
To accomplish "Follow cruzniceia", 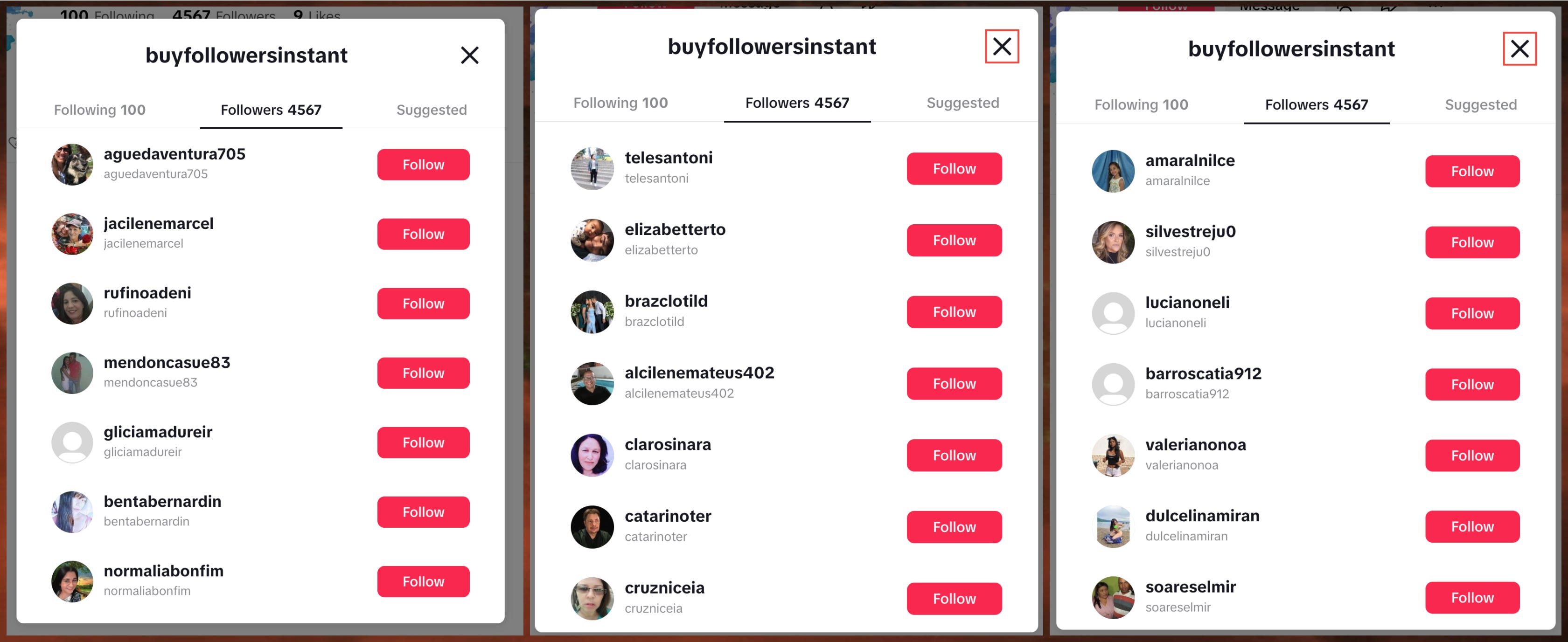I will (954, 599).
